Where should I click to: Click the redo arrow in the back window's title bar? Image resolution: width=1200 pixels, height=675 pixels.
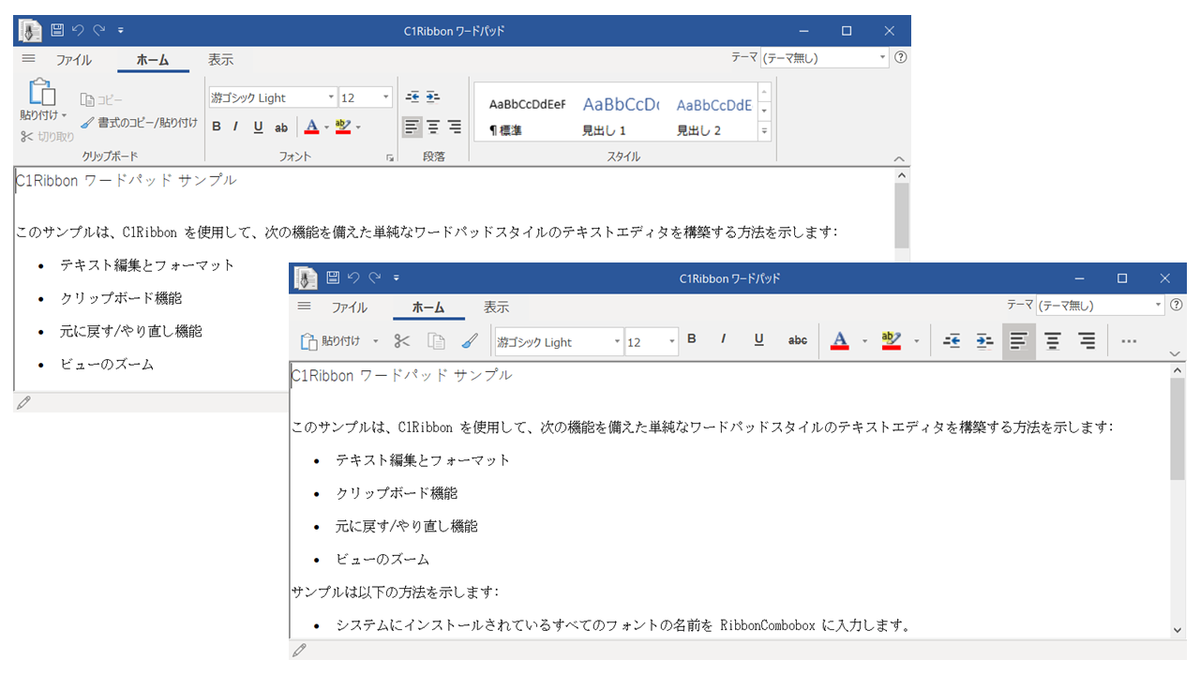tap(99, 30)
